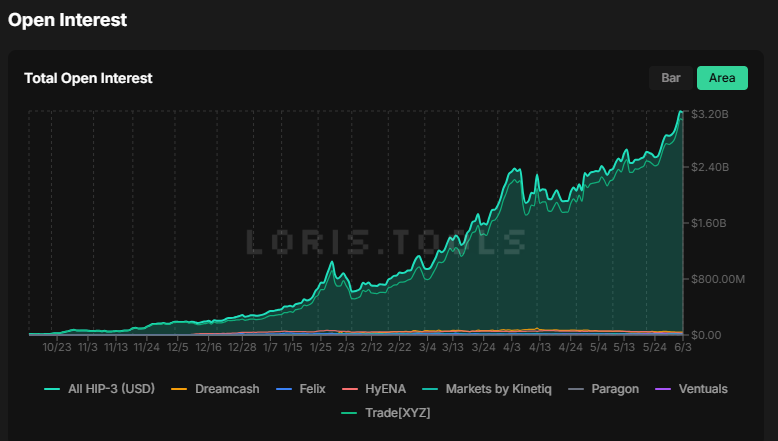Click the $3.20B axis label
778x441 pixels.
[x=710, y=114]
